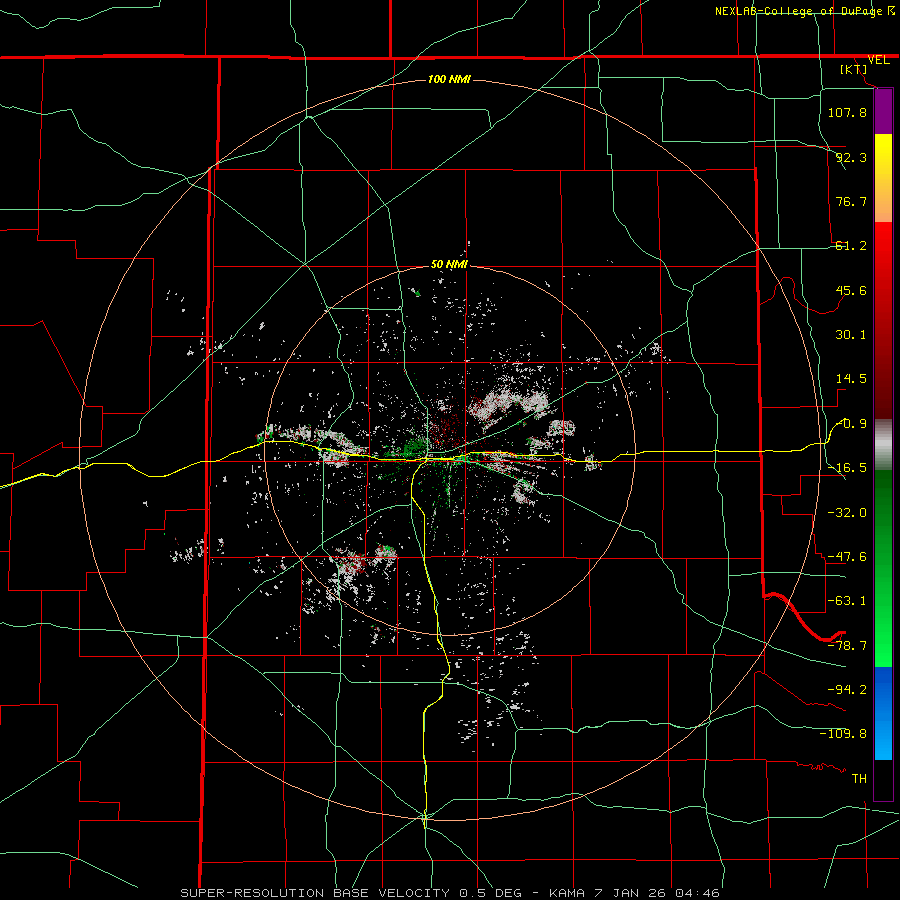
Task: Click the SUPER-RESOLUTION BASE VELOCITY caption
Action: point(449,893)
